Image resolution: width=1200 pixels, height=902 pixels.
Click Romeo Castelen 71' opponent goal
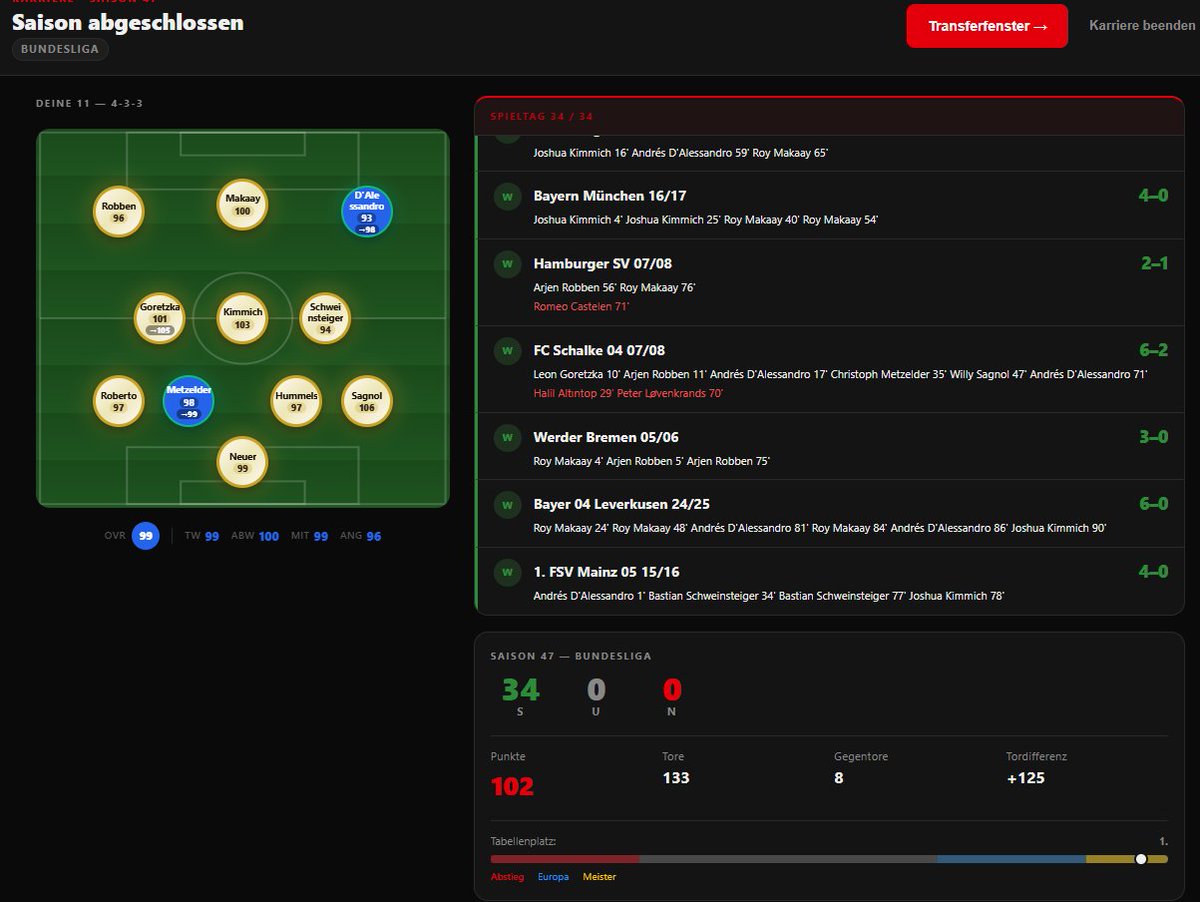pos(581,307)
